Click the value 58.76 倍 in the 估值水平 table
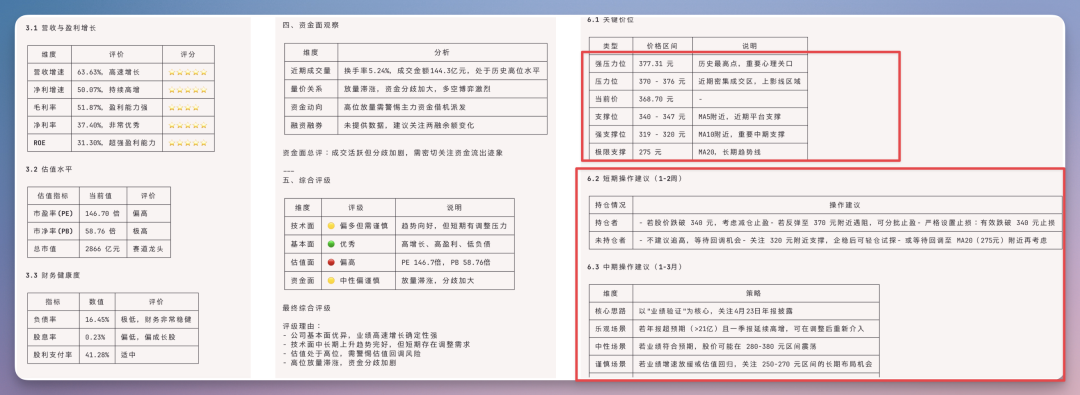Viewport: 1080px width, 395px height. 99,231
